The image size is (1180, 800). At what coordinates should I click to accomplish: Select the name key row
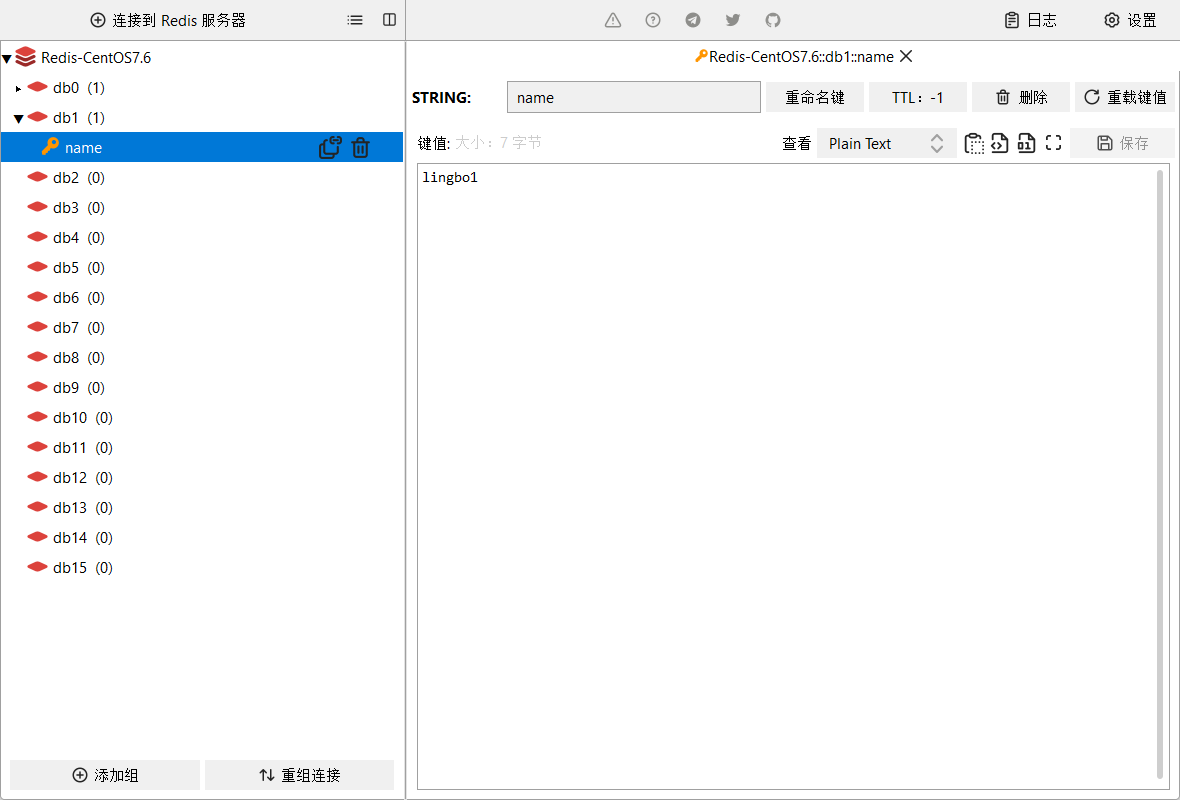(x=202, y=148)
